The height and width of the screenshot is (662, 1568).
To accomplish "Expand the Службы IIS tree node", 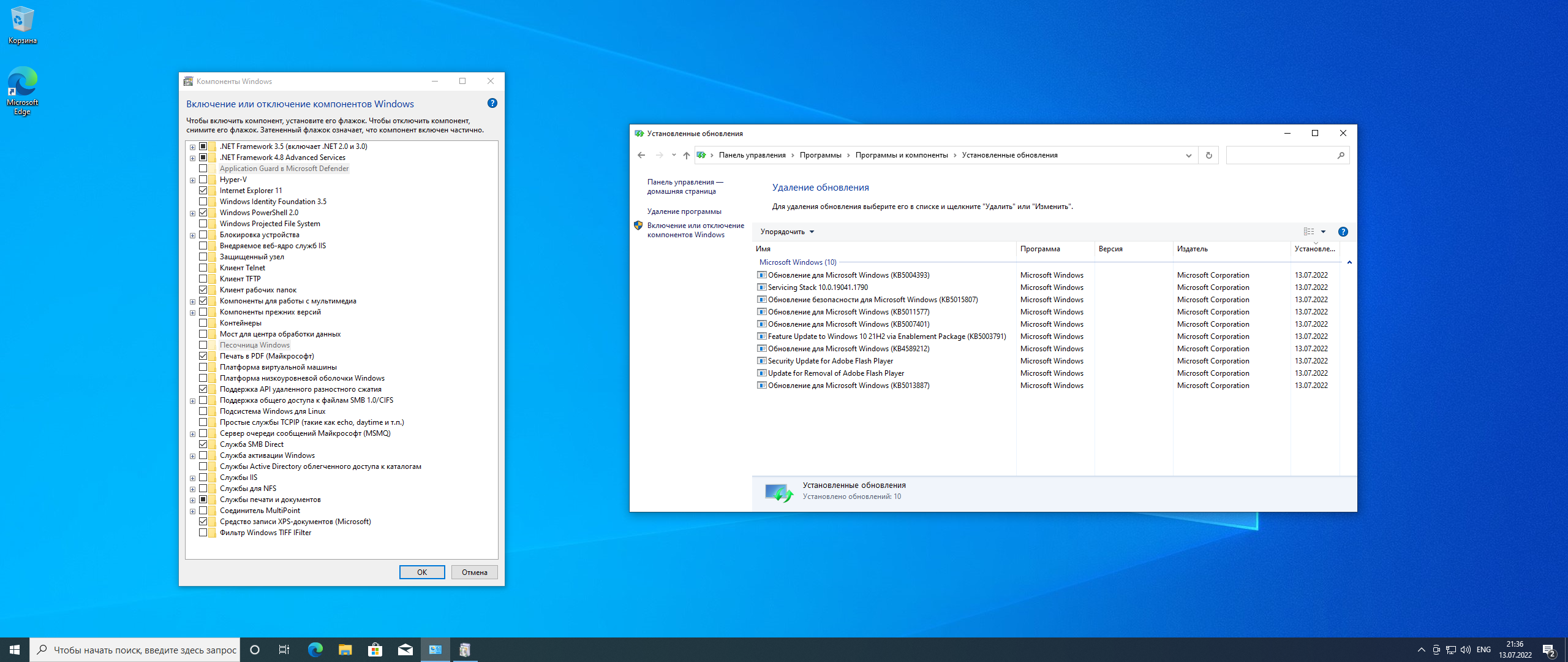I will tap(192, 478).
